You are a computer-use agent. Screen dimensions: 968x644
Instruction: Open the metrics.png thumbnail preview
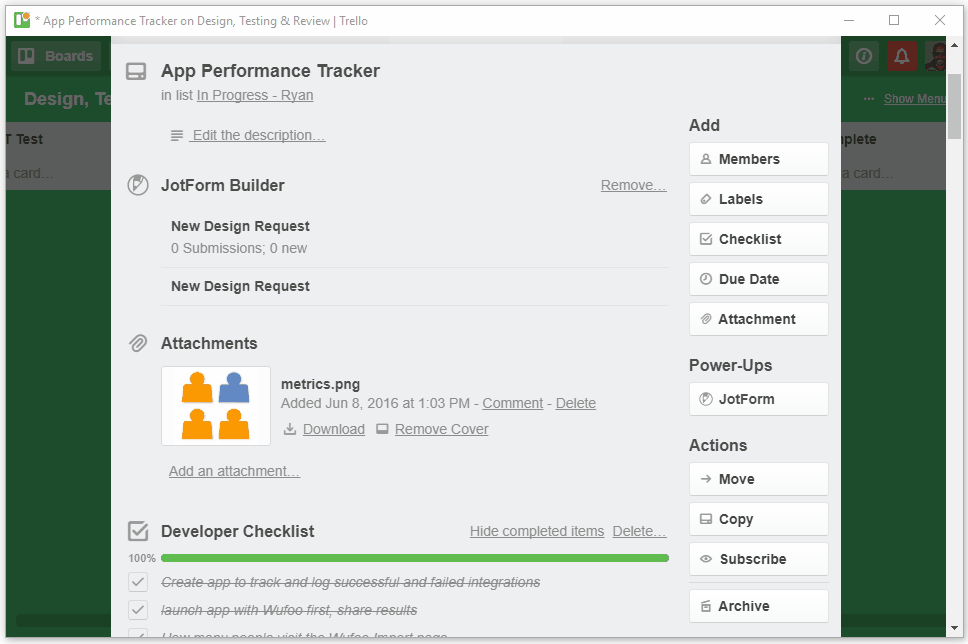(x=216, y=406)
